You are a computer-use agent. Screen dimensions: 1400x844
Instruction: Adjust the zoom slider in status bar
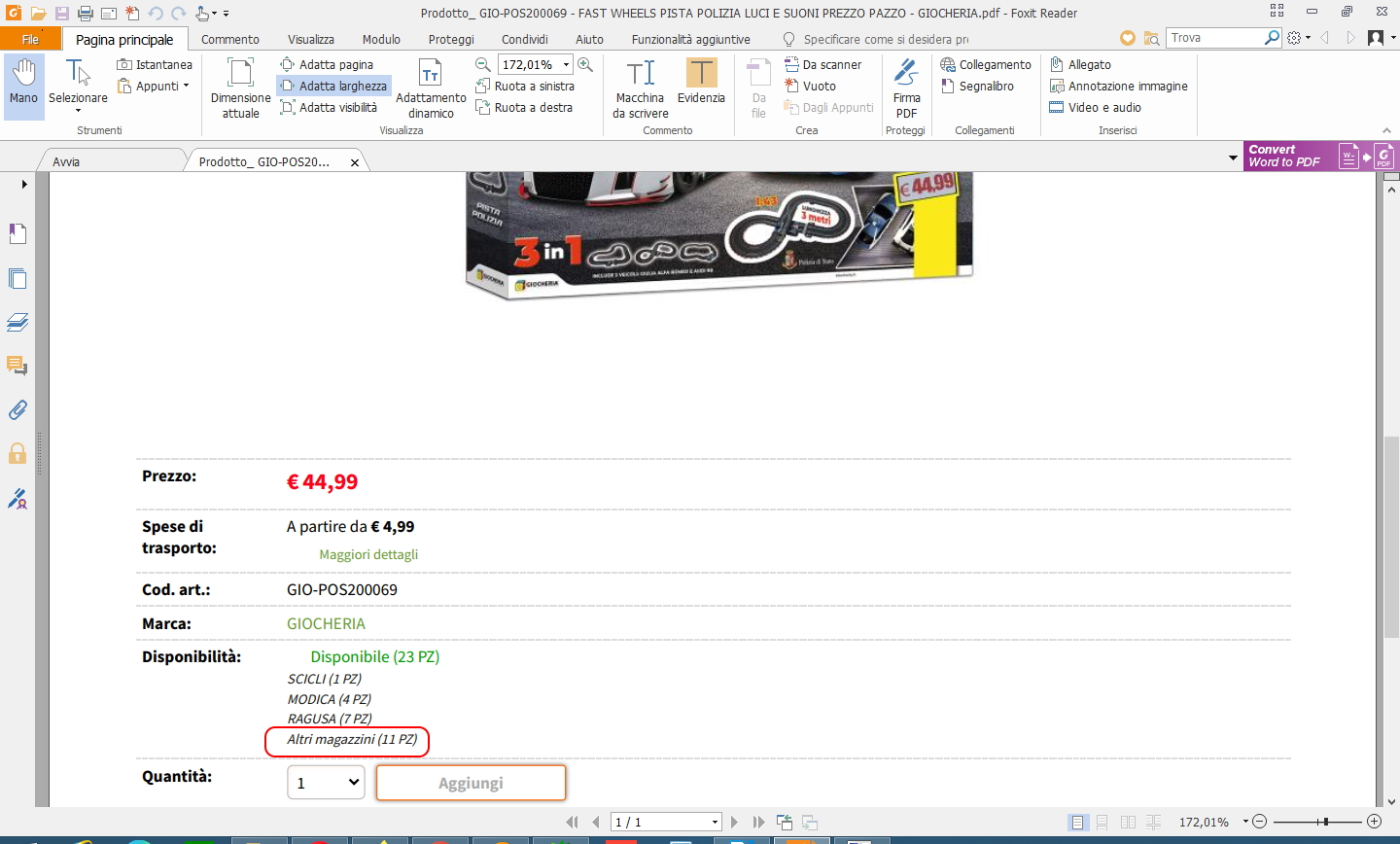click(x=1325, y=823)
